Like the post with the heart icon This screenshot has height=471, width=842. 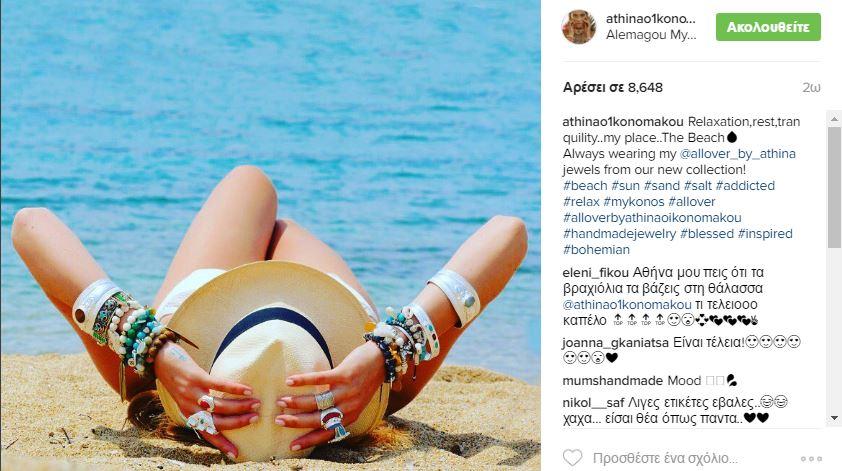pos(572,458)
